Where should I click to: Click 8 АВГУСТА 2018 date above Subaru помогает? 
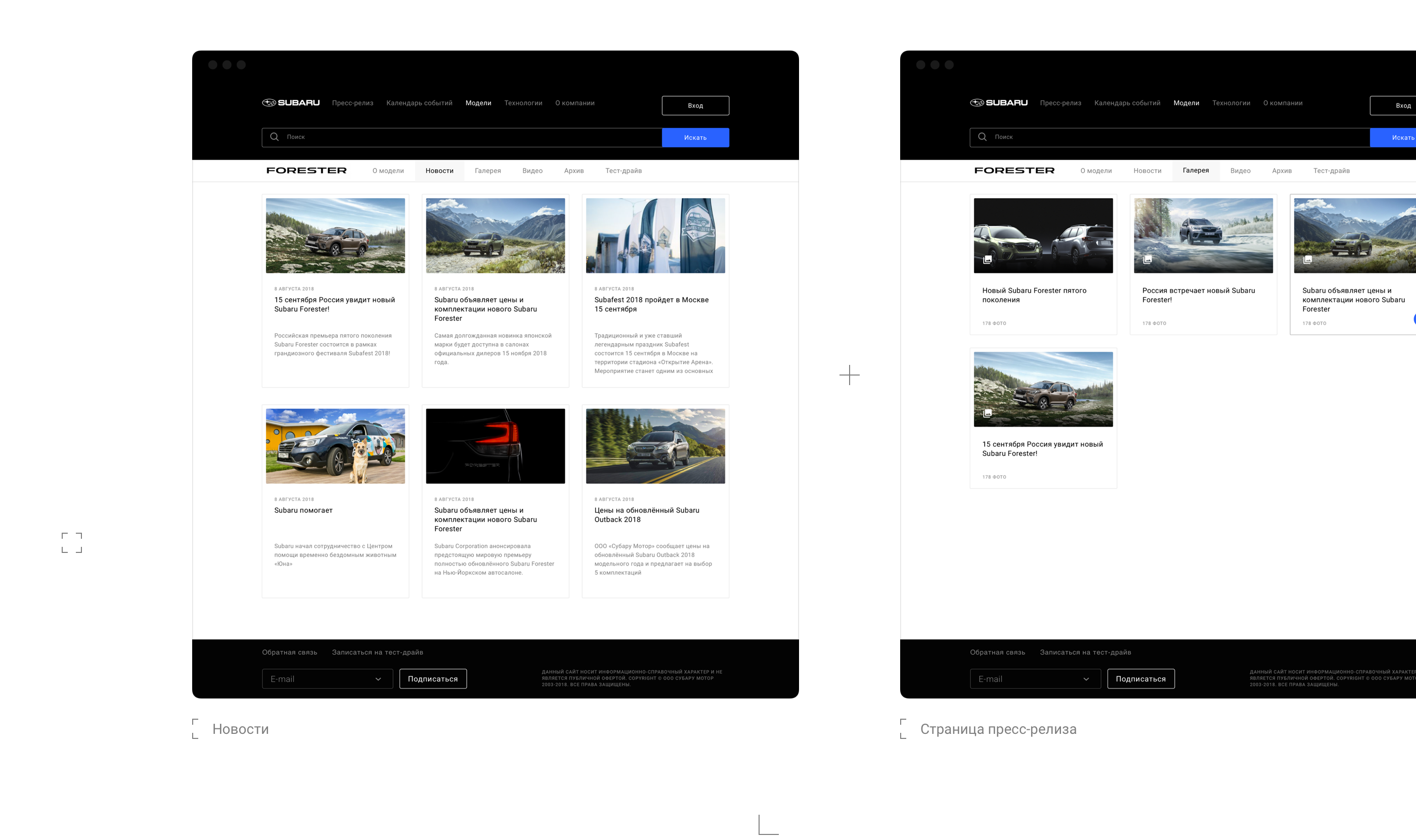tap(294, 500)
